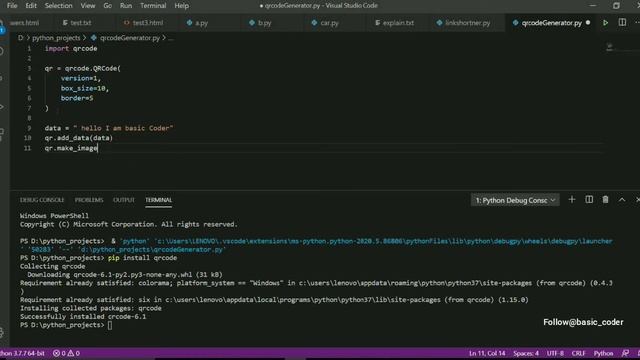Screen dimensions: 640x360
Task: Open feedback icon in status bar
Action: pyautogui.click(x=625, y=353)
